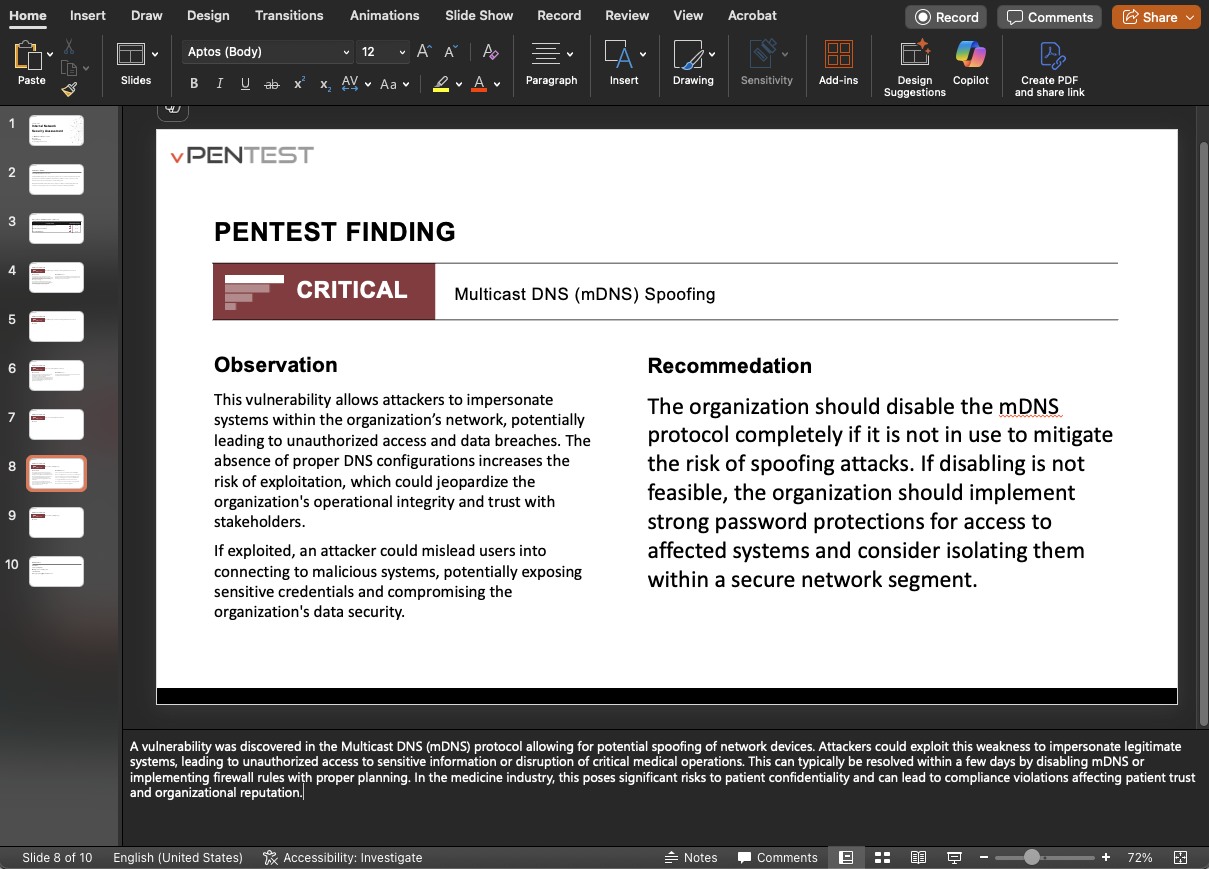Screen dimensions: 1209x869
Task: Select slide 3 thumbnail
Action: pos(56,228)
